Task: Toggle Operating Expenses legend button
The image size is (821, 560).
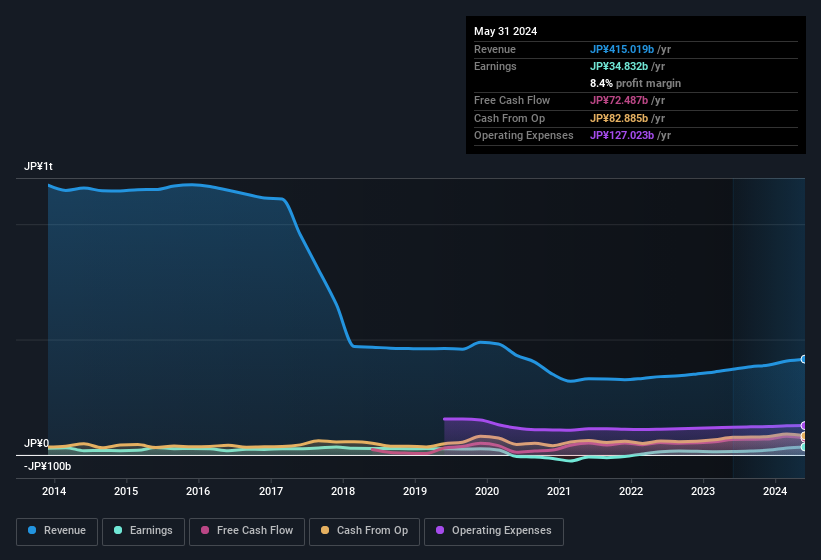Action: (x=494, y=531)
